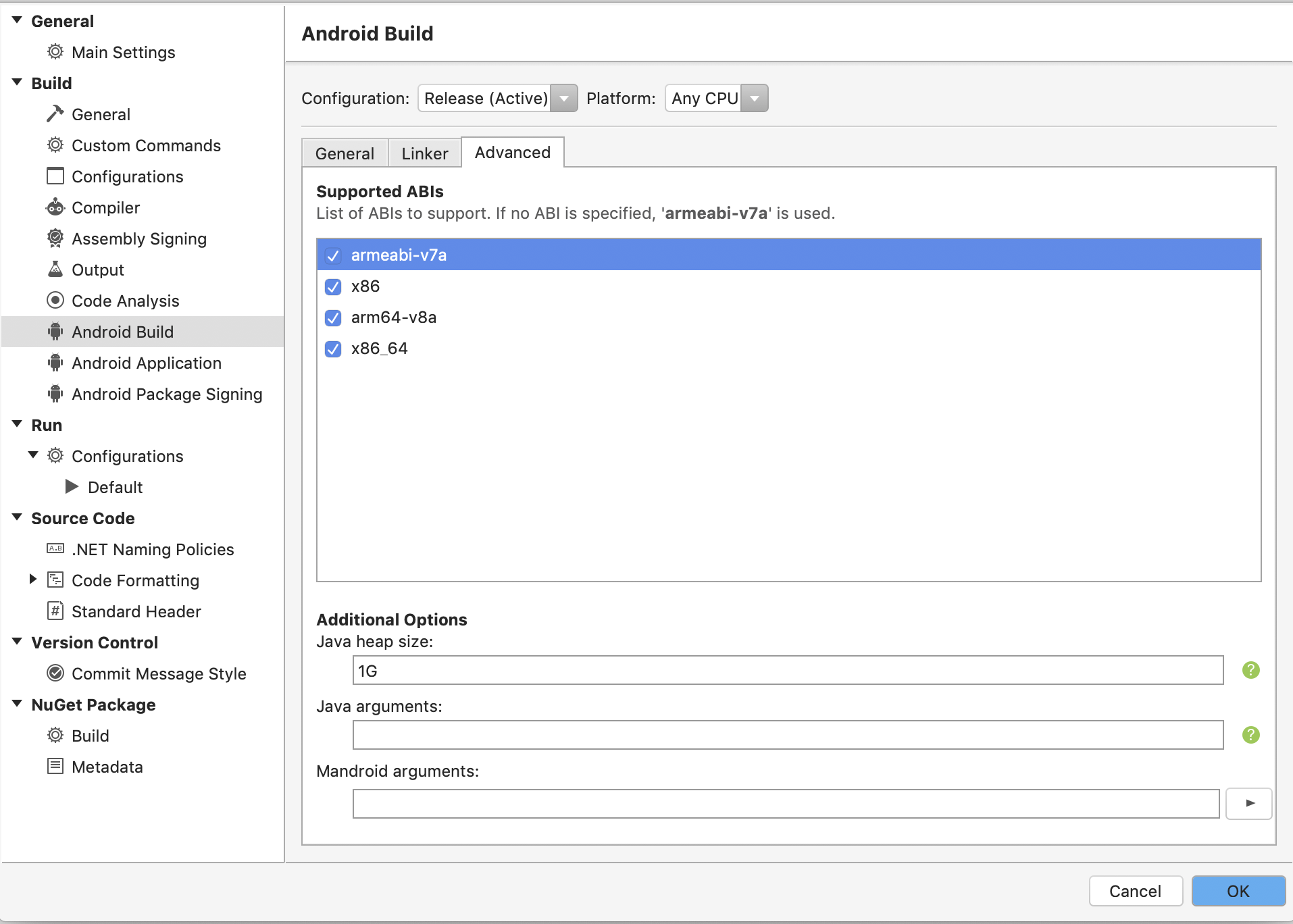
Task: Click the Assembly Signing badge icon
Action: click(x=55, y=238)
